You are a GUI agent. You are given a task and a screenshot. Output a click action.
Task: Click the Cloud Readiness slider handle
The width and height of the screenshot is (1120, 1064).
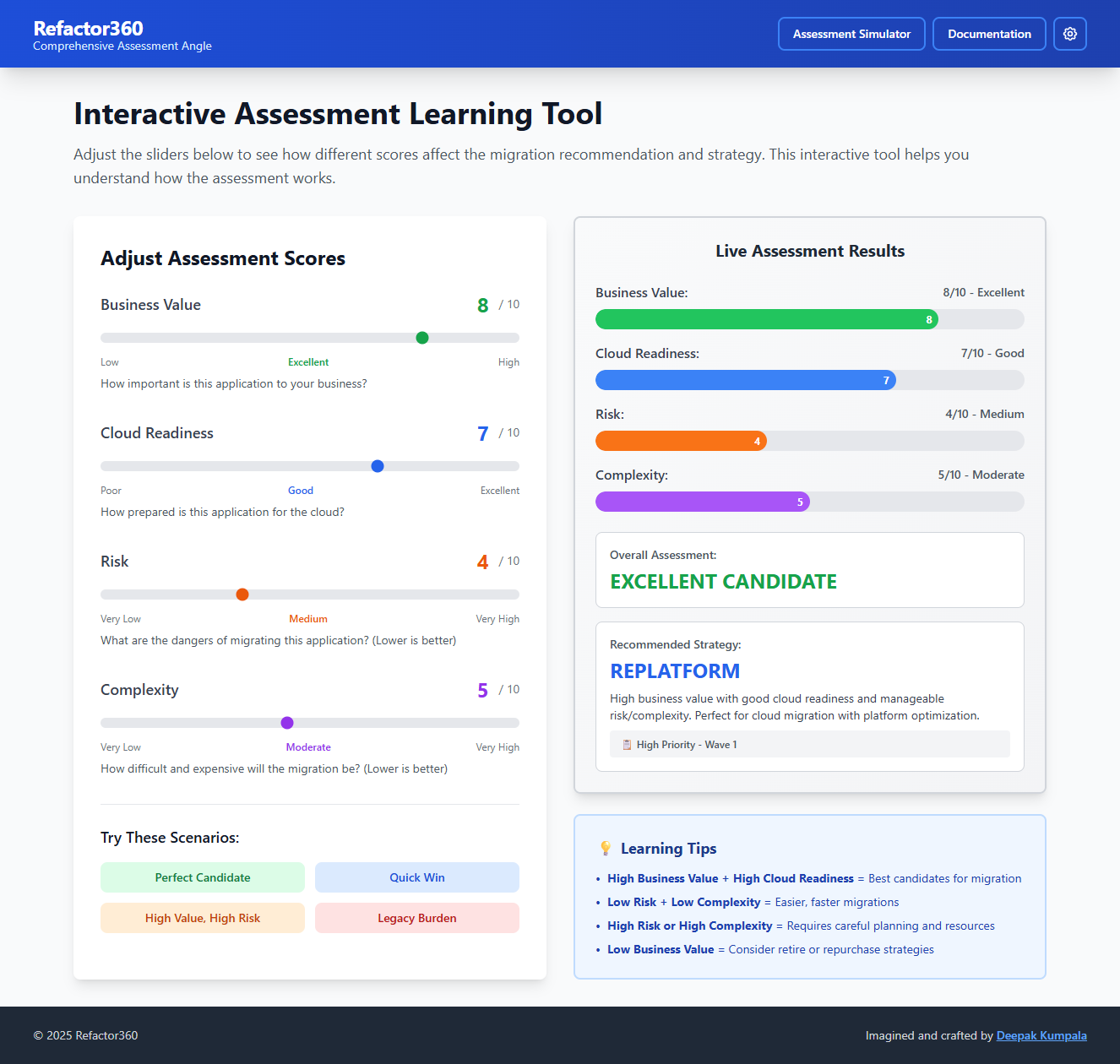[x=378, y=466]
